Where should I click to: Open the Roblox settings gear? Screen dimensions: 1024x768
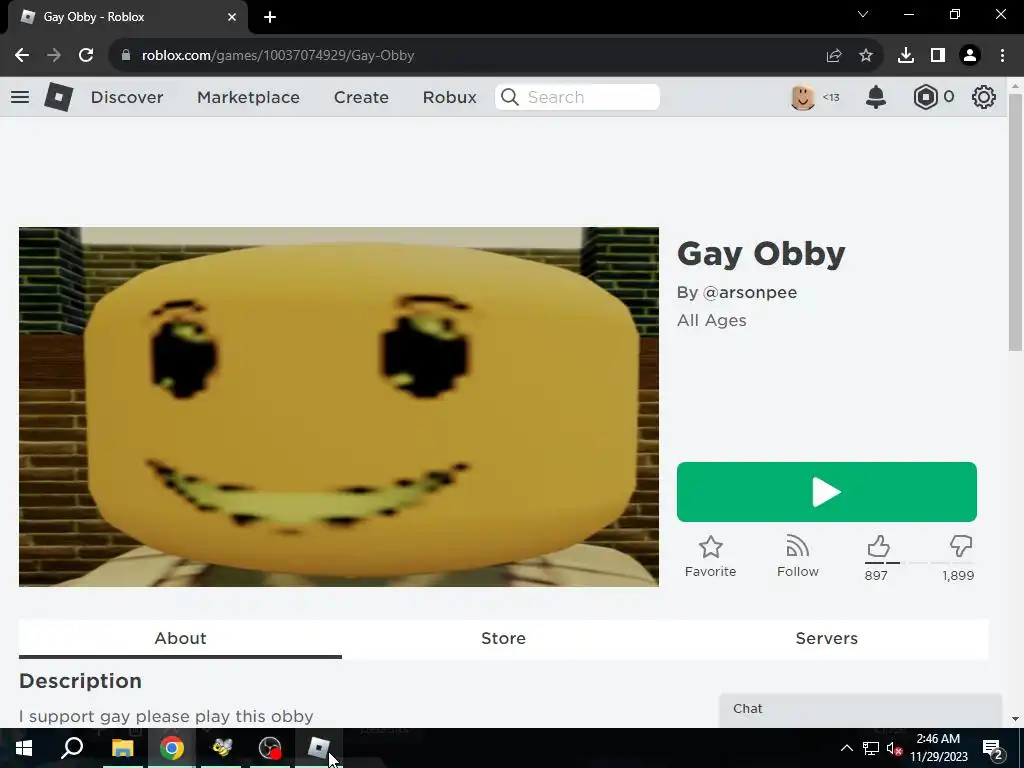[984, 97]
